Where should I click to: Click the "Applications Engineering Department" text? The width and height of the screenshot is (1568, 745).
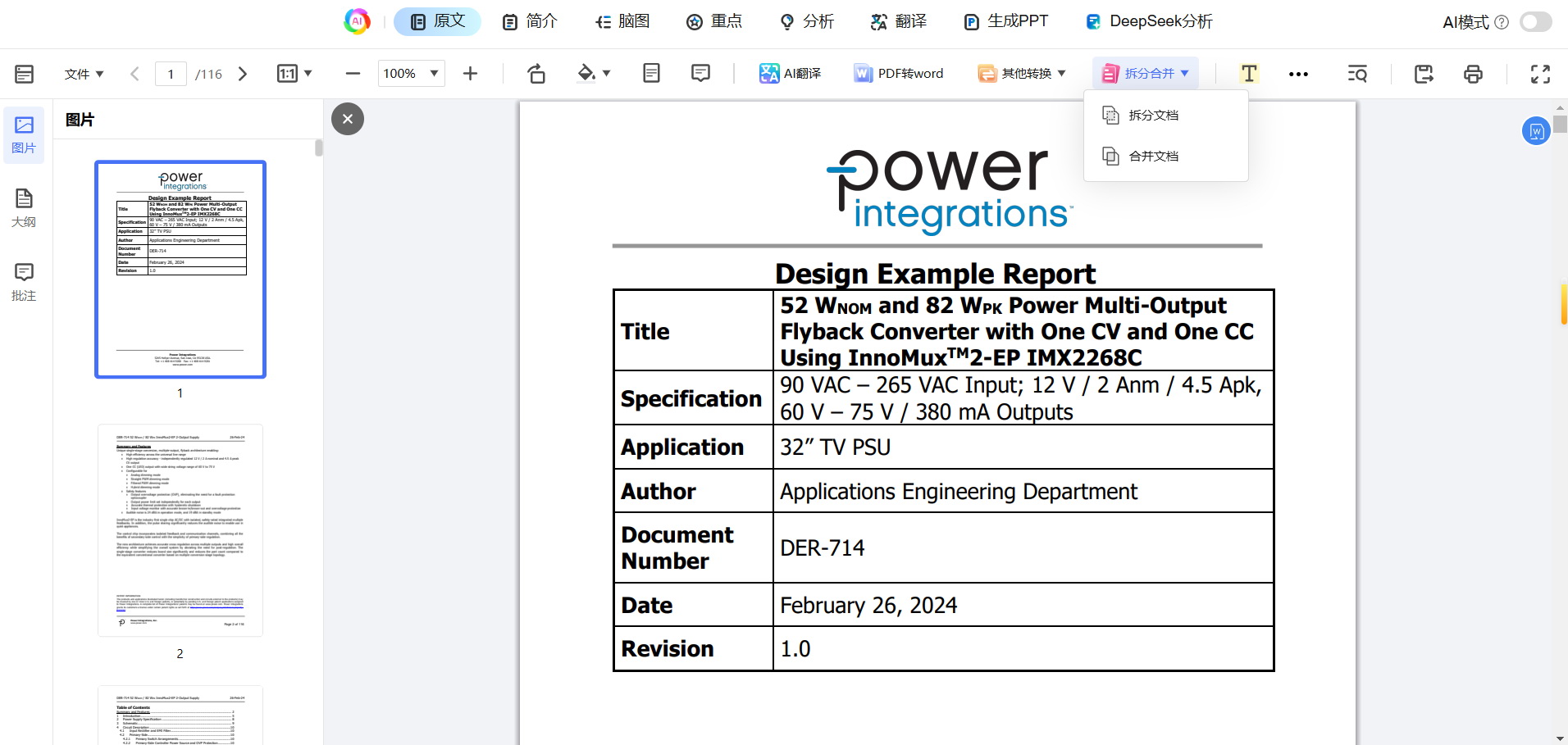point(959,492)
